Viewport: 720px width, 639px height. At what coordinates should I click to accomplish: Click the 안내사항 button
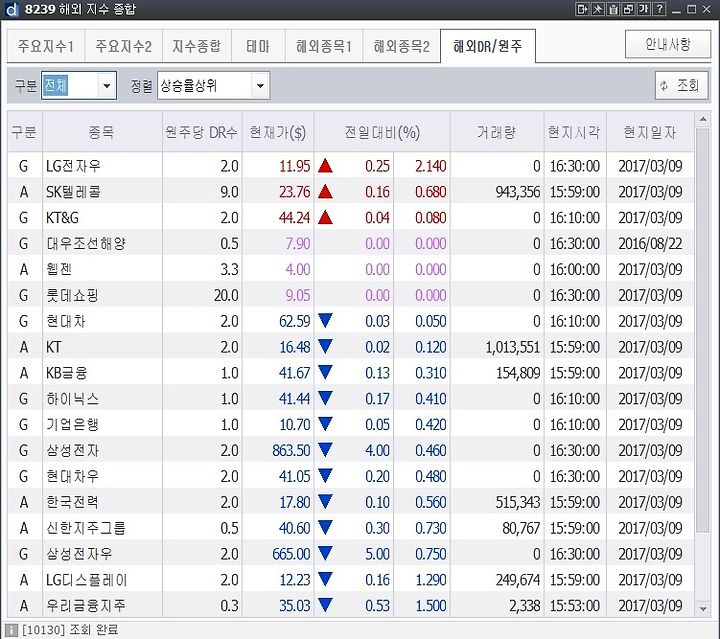(x=668, y=44)
